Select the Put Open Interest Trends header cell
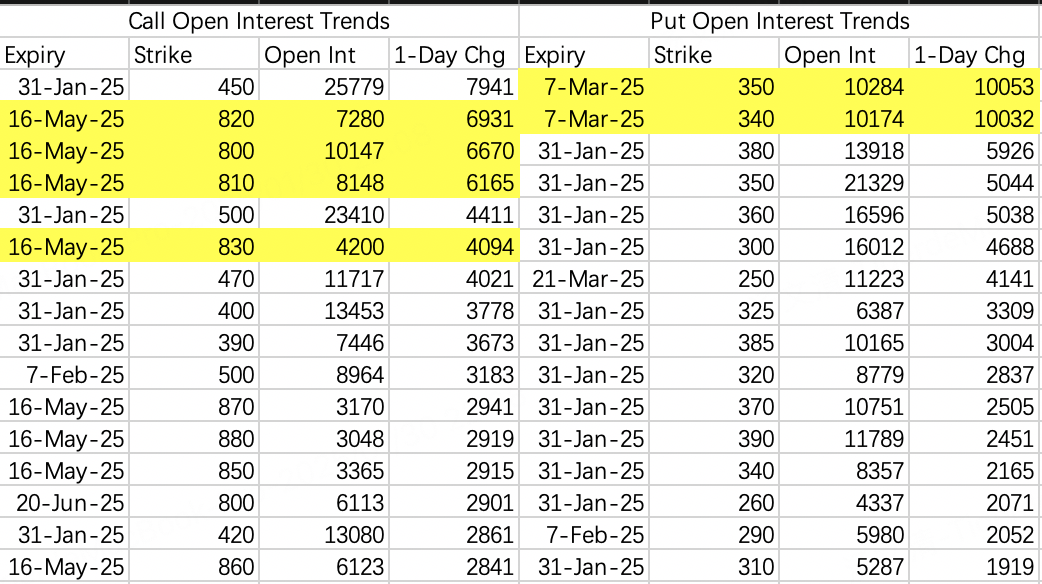 tap(780, 21)
